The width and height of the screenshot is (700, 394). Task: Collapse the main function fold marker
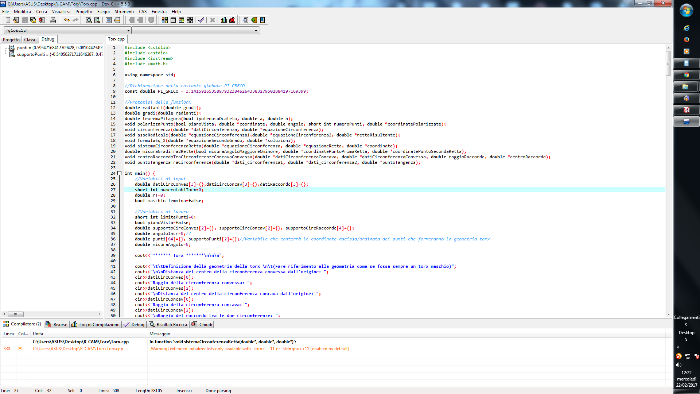(119, 173)
